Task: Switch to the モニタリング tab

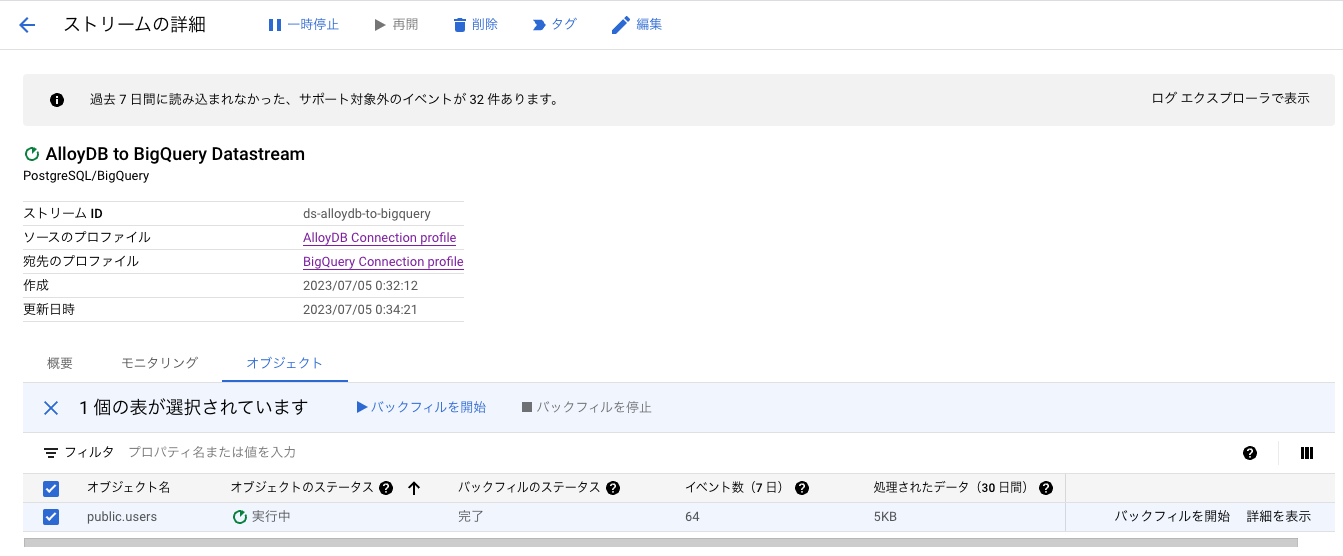Action: point(160,363)
